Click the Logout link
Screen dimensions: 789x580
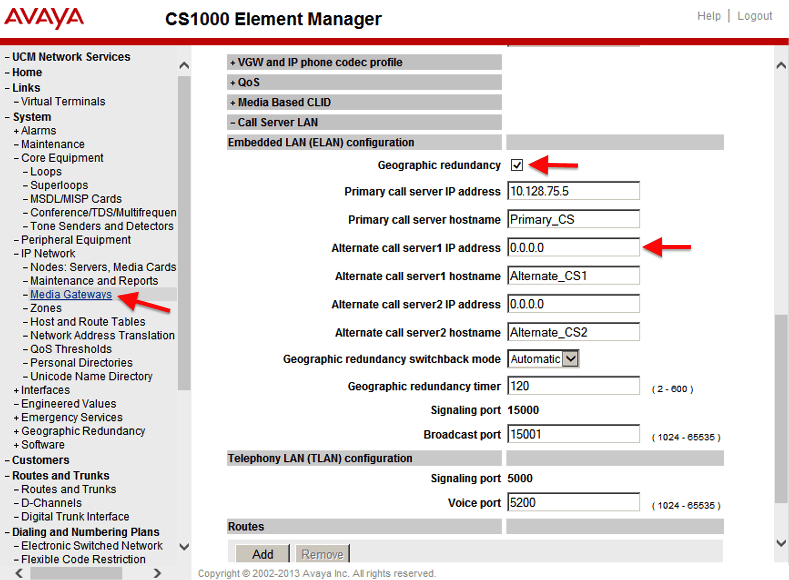754,16
